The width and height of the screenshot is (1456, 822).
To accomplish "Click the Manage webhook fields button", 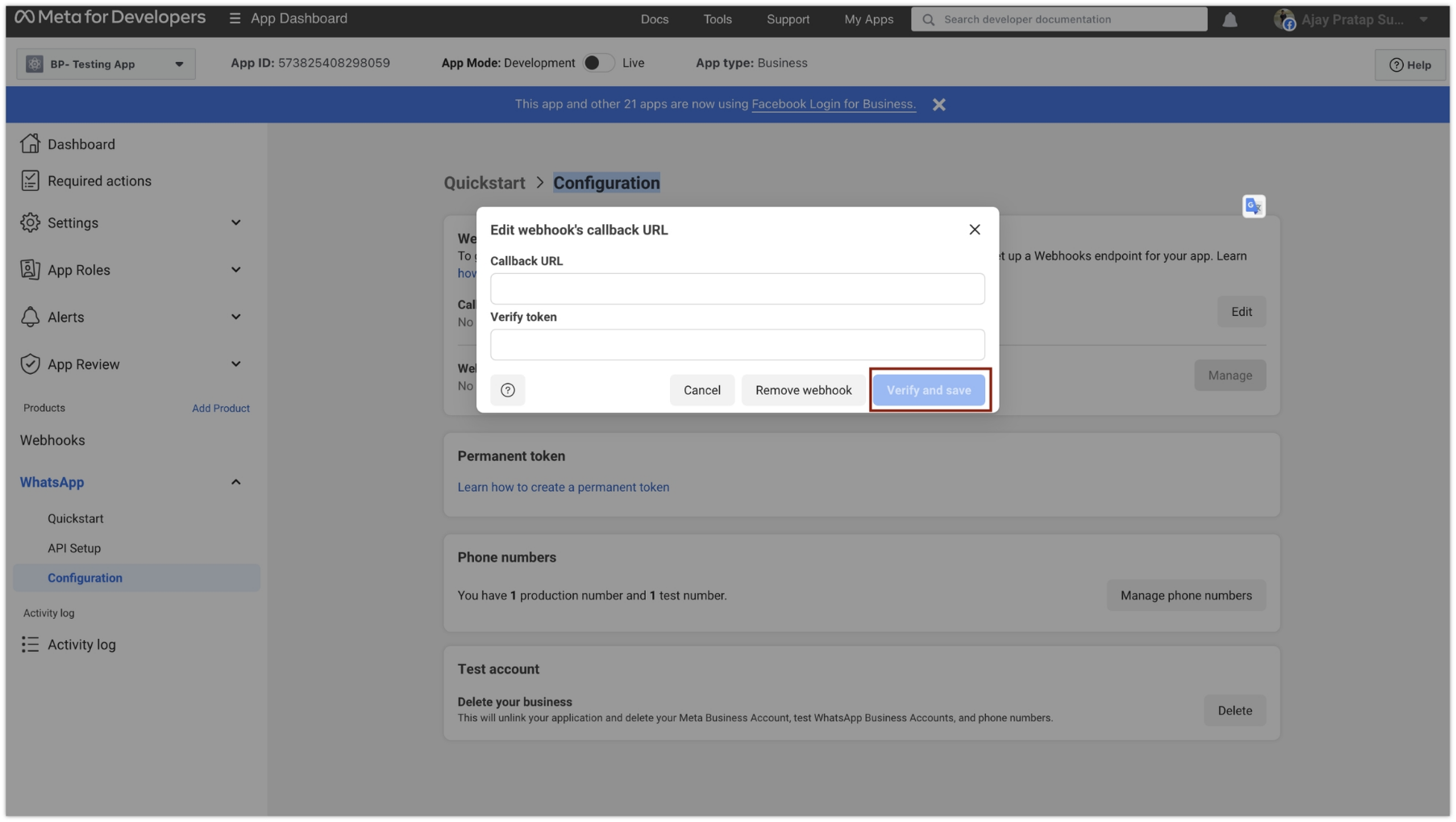I will (x=1229, y=376).
